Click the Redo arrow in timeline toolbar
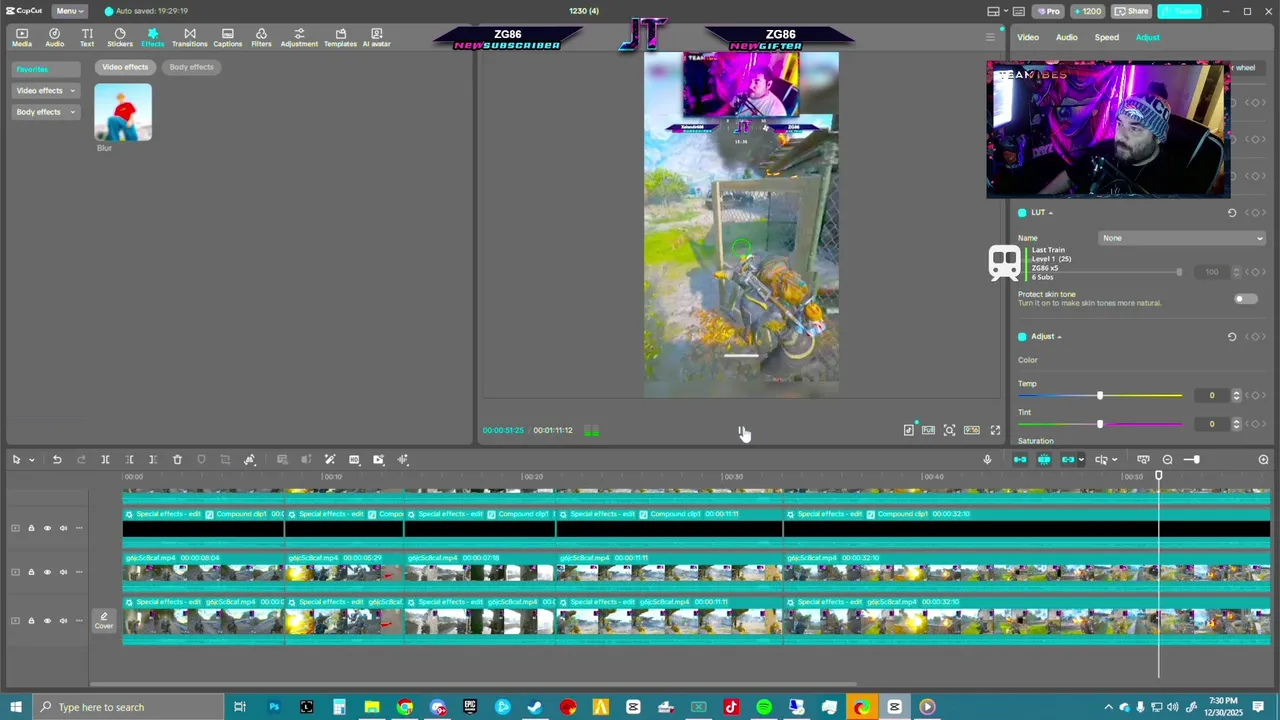Viewport: 1280px width, 720px height. coord(81,460)
